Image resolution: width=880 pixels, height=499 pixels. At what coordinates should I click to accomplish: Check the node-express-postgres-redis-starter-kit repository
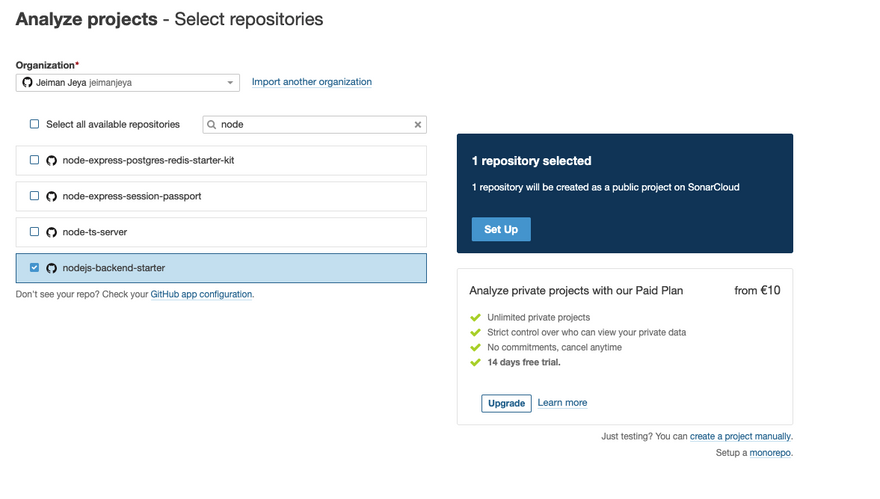(x=34, y=160)
